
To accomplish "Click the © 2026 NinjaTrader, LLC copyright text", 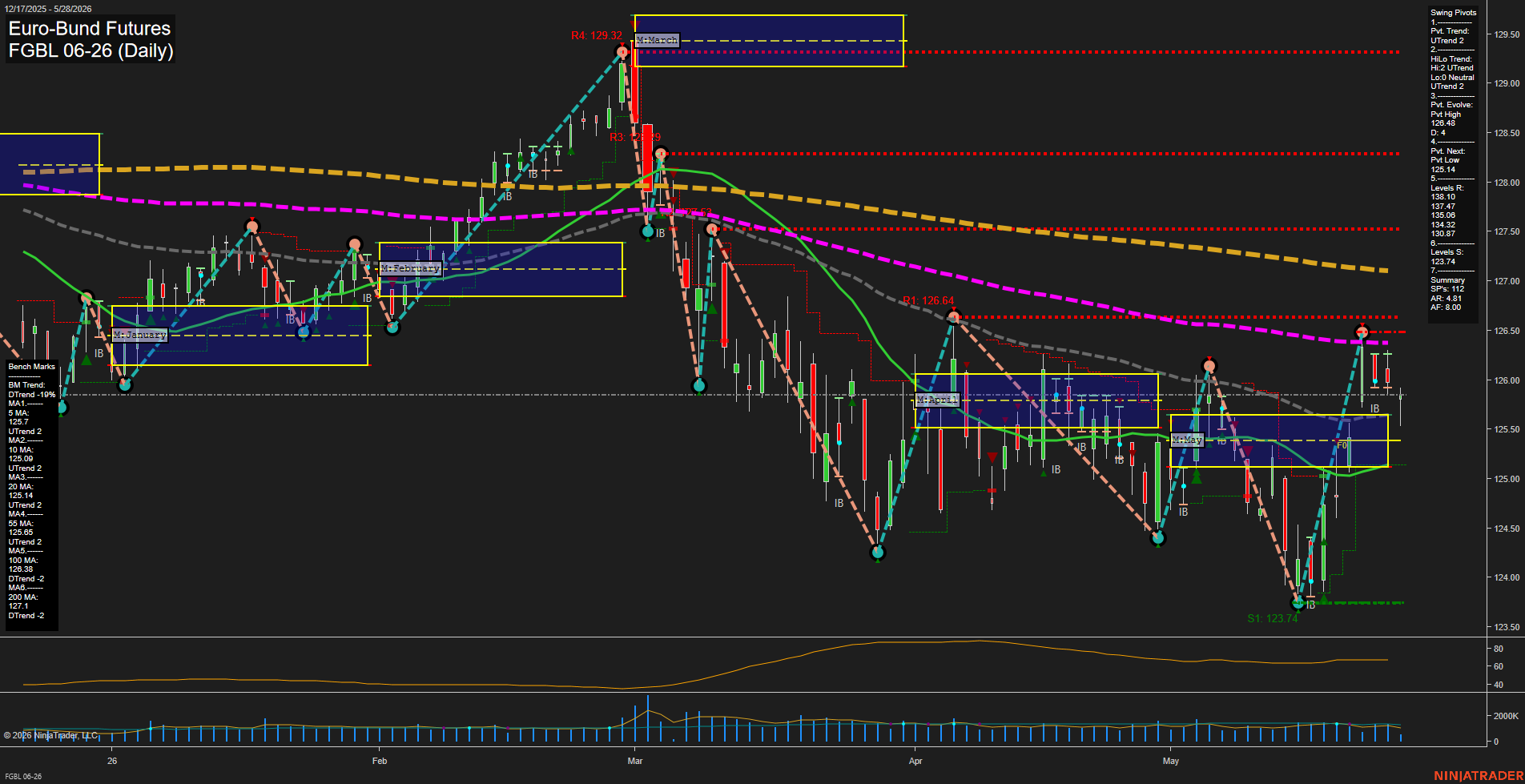I will tap(50, 735).
